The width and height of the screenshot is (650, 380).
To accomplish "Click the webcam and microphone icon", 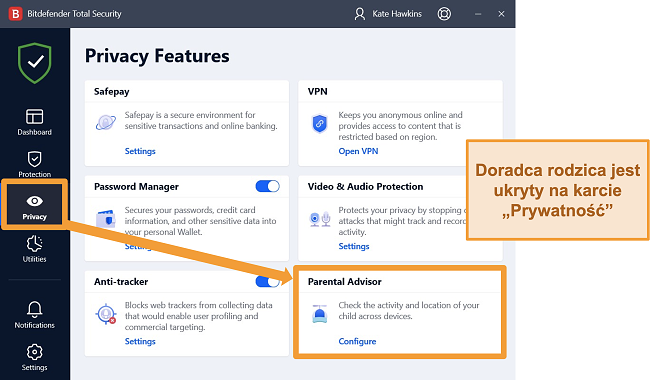I will (x=320, y=219).
